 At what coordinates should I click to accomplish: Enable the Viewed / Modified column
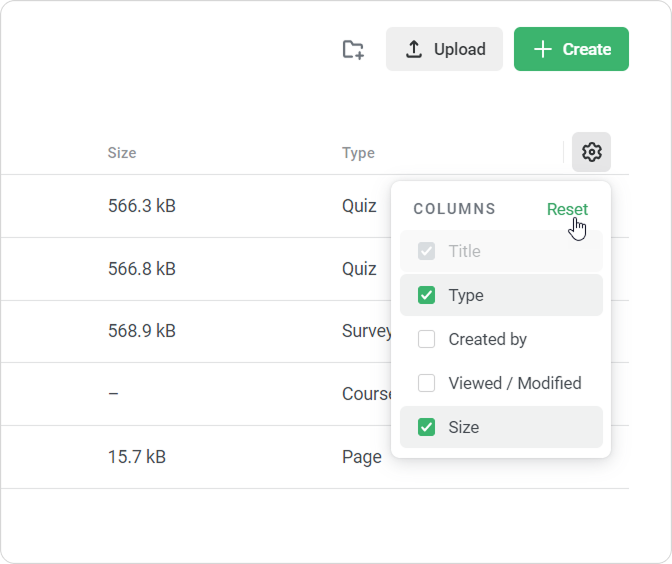(x=427, y=383)
